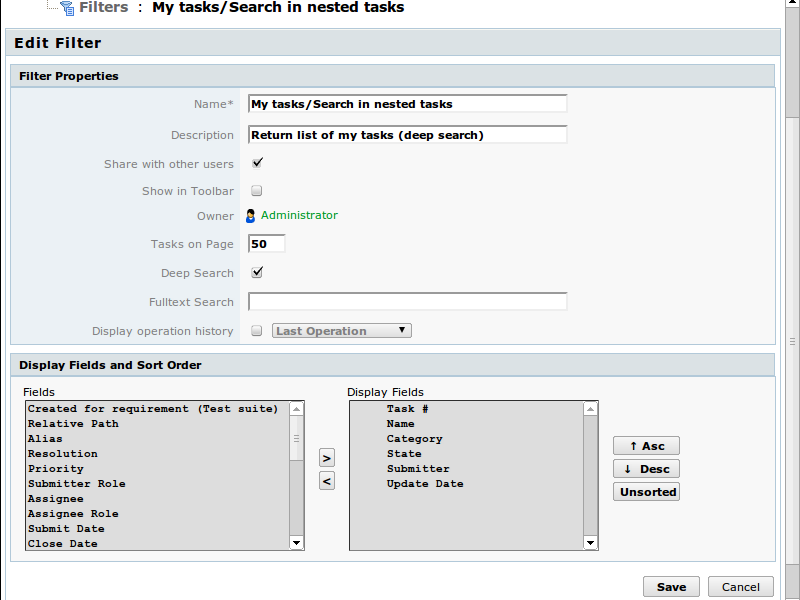Set sort order to Unsorted
The height and width of the screenshot is (600, 800).
click(x=646, y=492)
